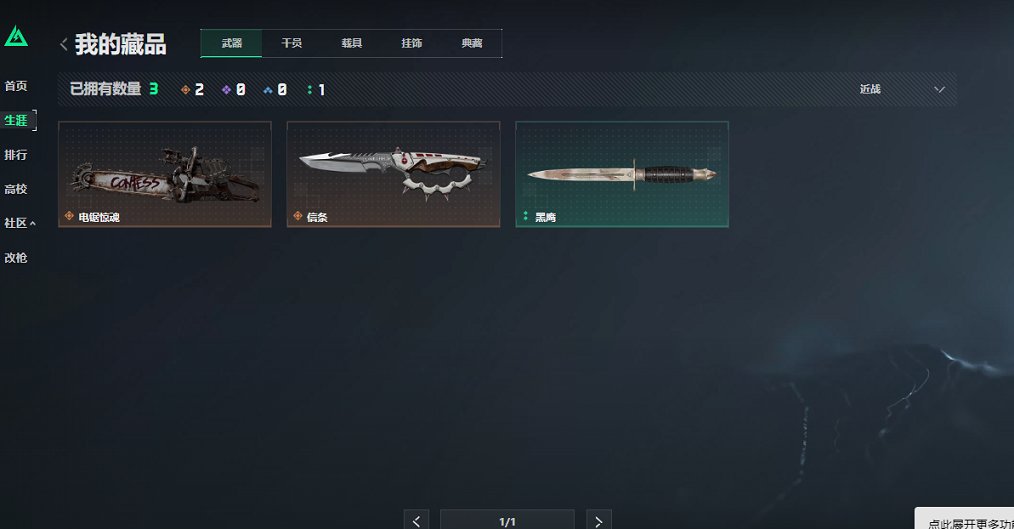
Task: Open the 挂饰 tab
Action: [x=412, y=43]
